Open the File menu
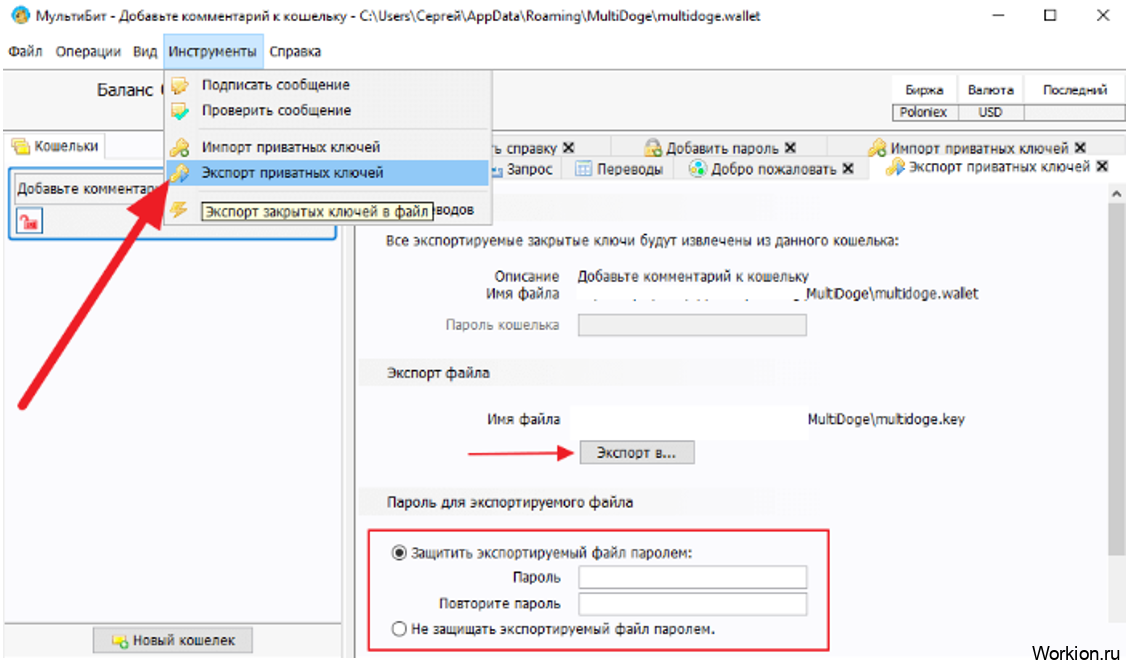 coord(24,52)
